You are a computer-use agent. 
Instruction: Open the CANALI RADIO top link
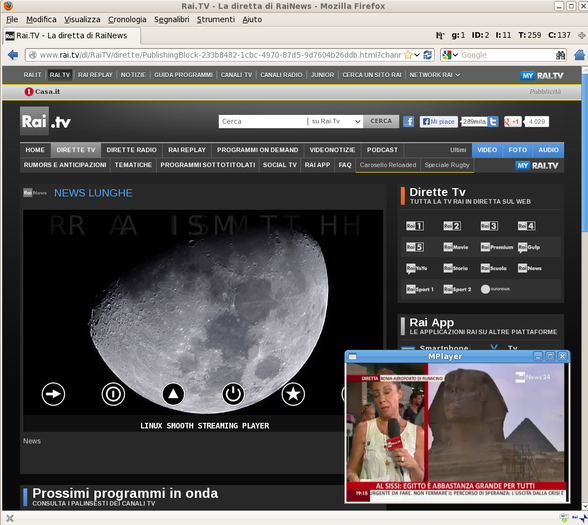click(x=281, y=75)
